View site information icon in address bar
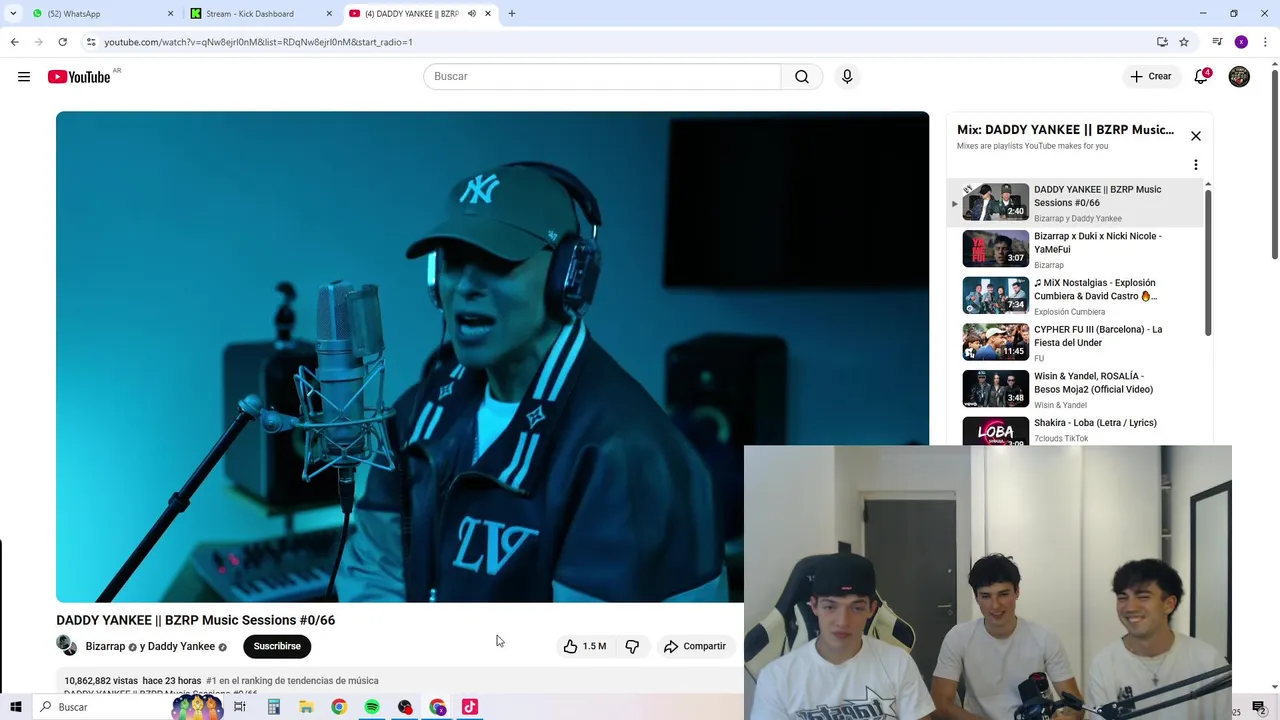 [x=91, y=42]
